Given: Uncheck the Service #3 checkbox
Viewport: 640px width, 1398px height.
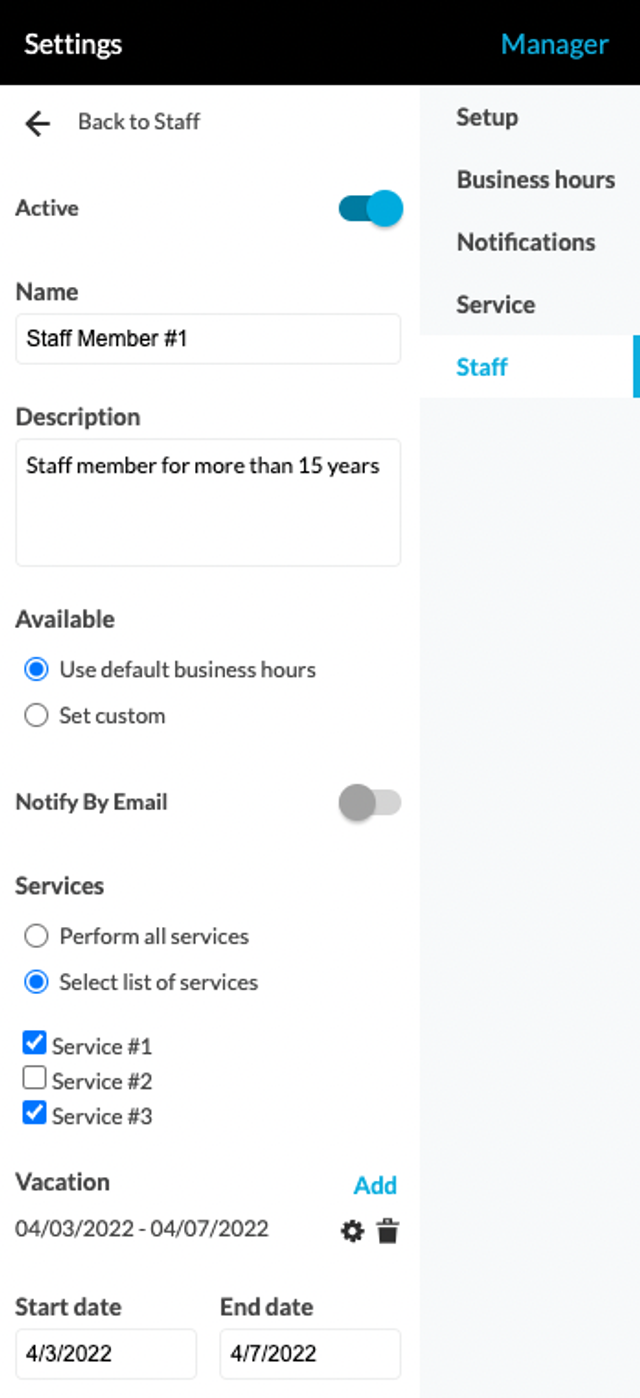Looking at the screenshot, I should pos(35,1112).
